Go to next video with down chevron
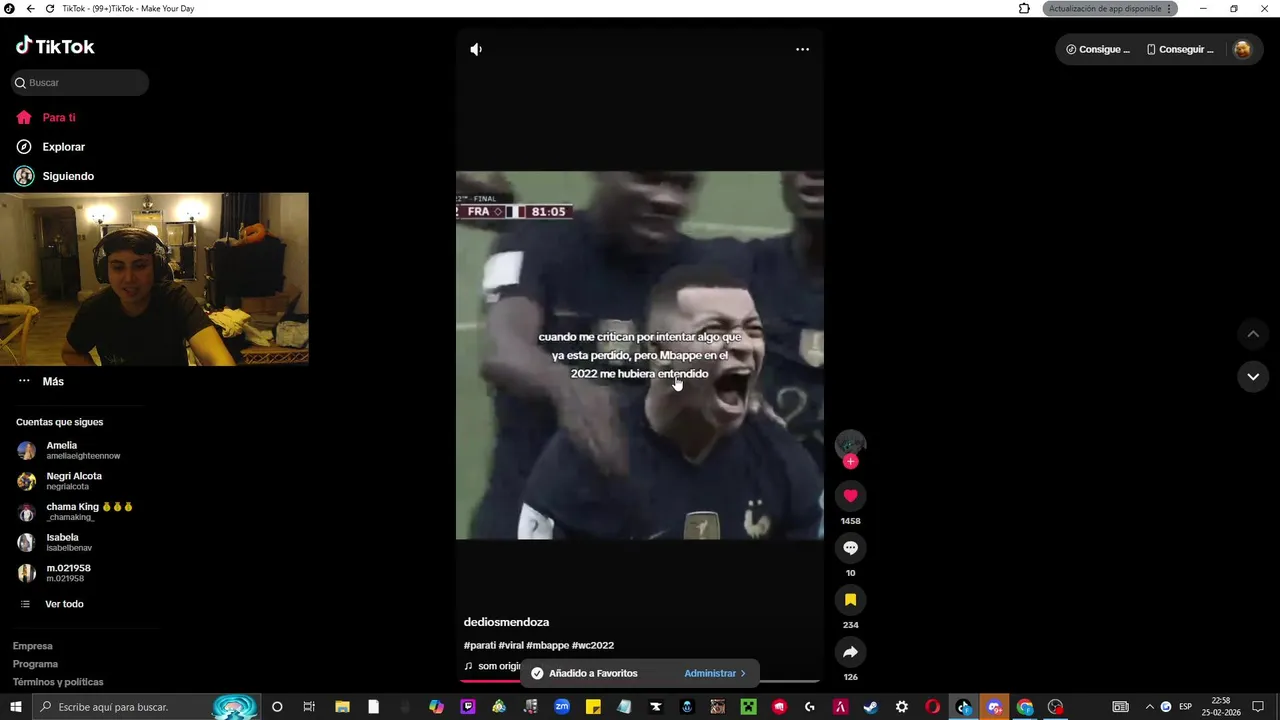This screenshot has height=720, width=1280. (x=1253, y=377)
